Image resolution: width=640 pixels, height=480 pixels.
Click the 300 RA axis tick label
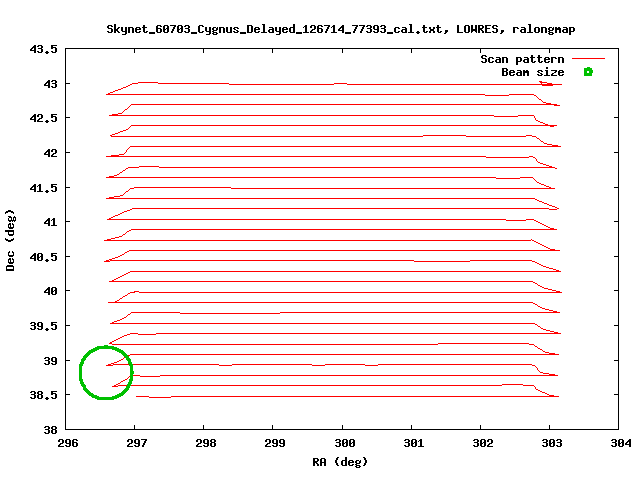[x=345, y=443]
